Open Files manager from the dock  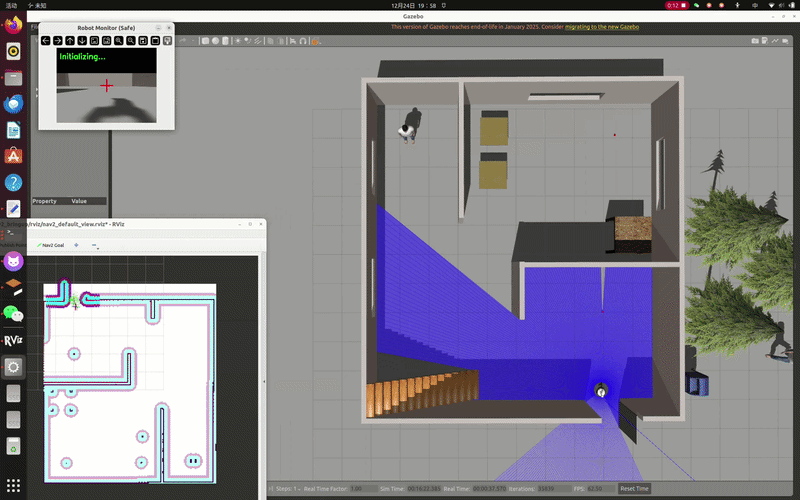tap(13, 78)
